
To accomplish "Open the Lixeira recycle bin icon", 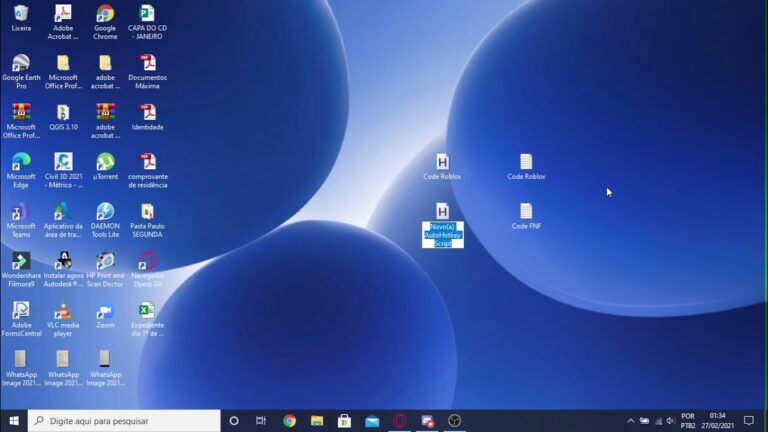I will (21, 13).
